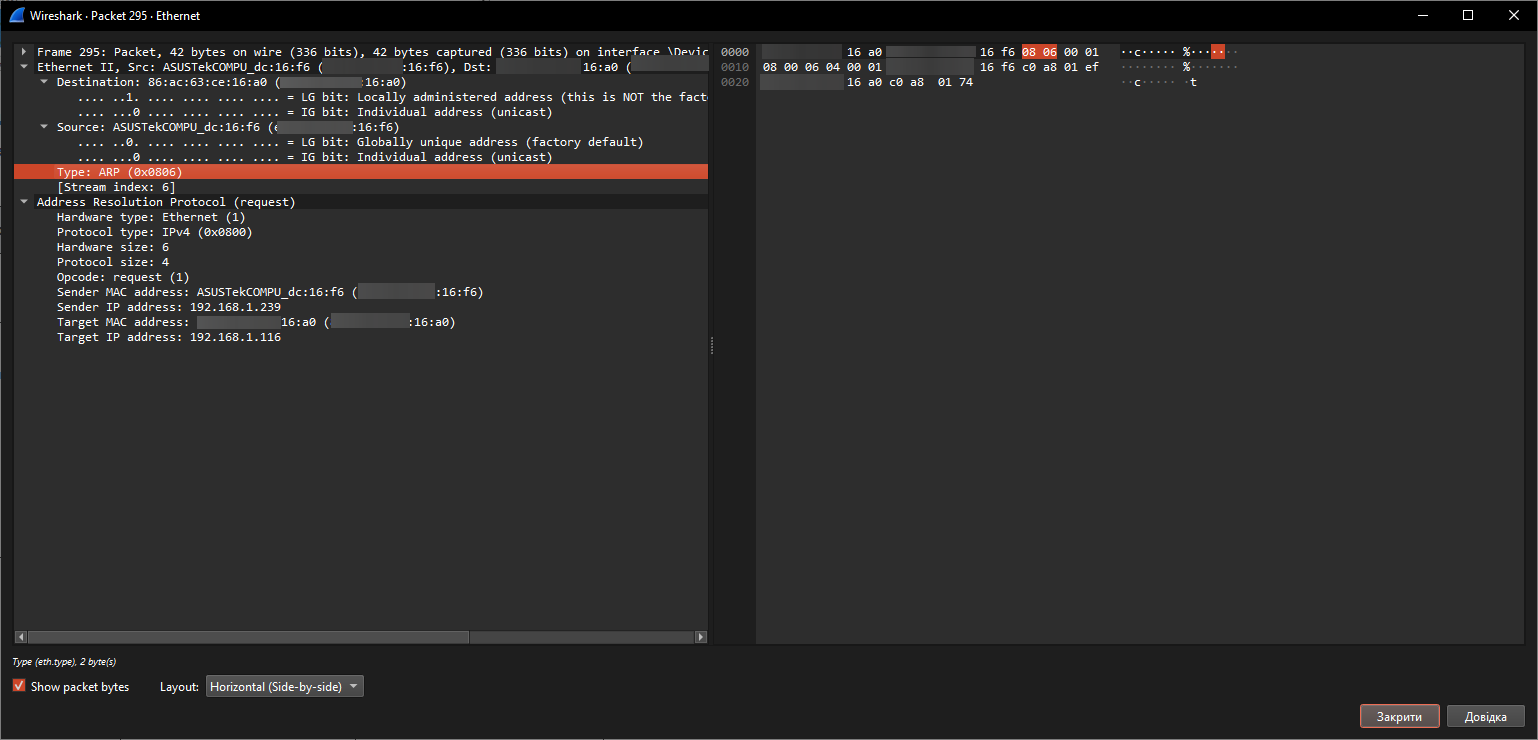Toggle the Show packet bytes checkbox
This screenshot has width=1538, height=740.
click(19, 686)
